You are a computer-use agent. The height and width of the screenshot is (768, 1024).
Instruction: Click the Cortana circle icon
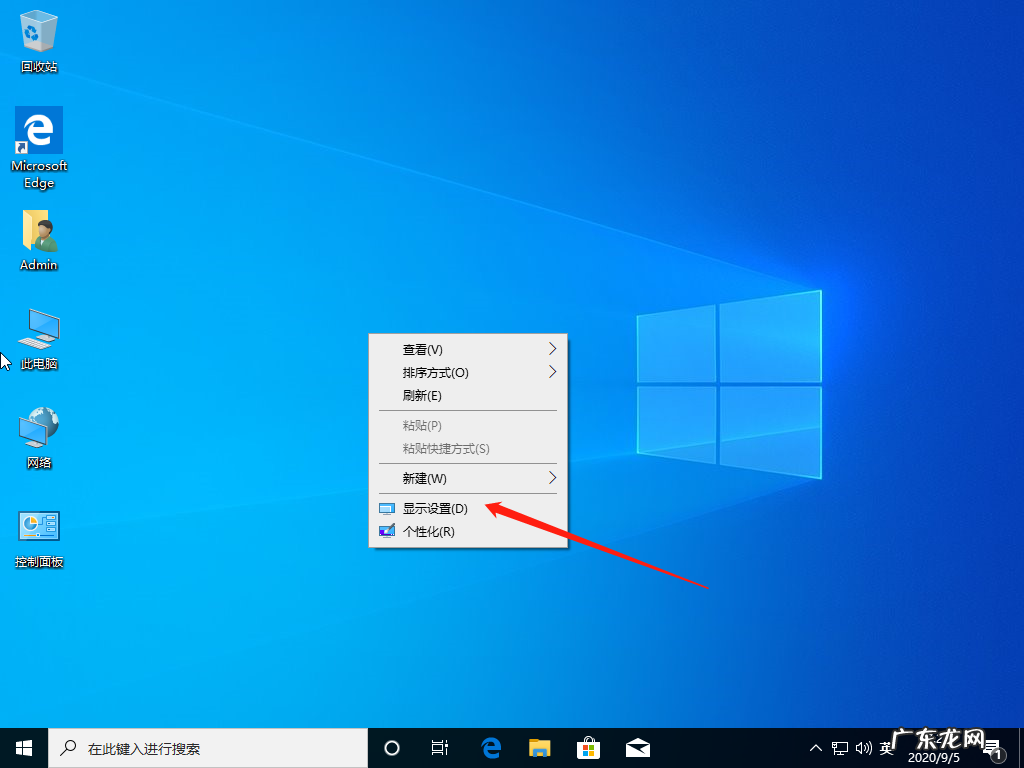tap(391, 747)
